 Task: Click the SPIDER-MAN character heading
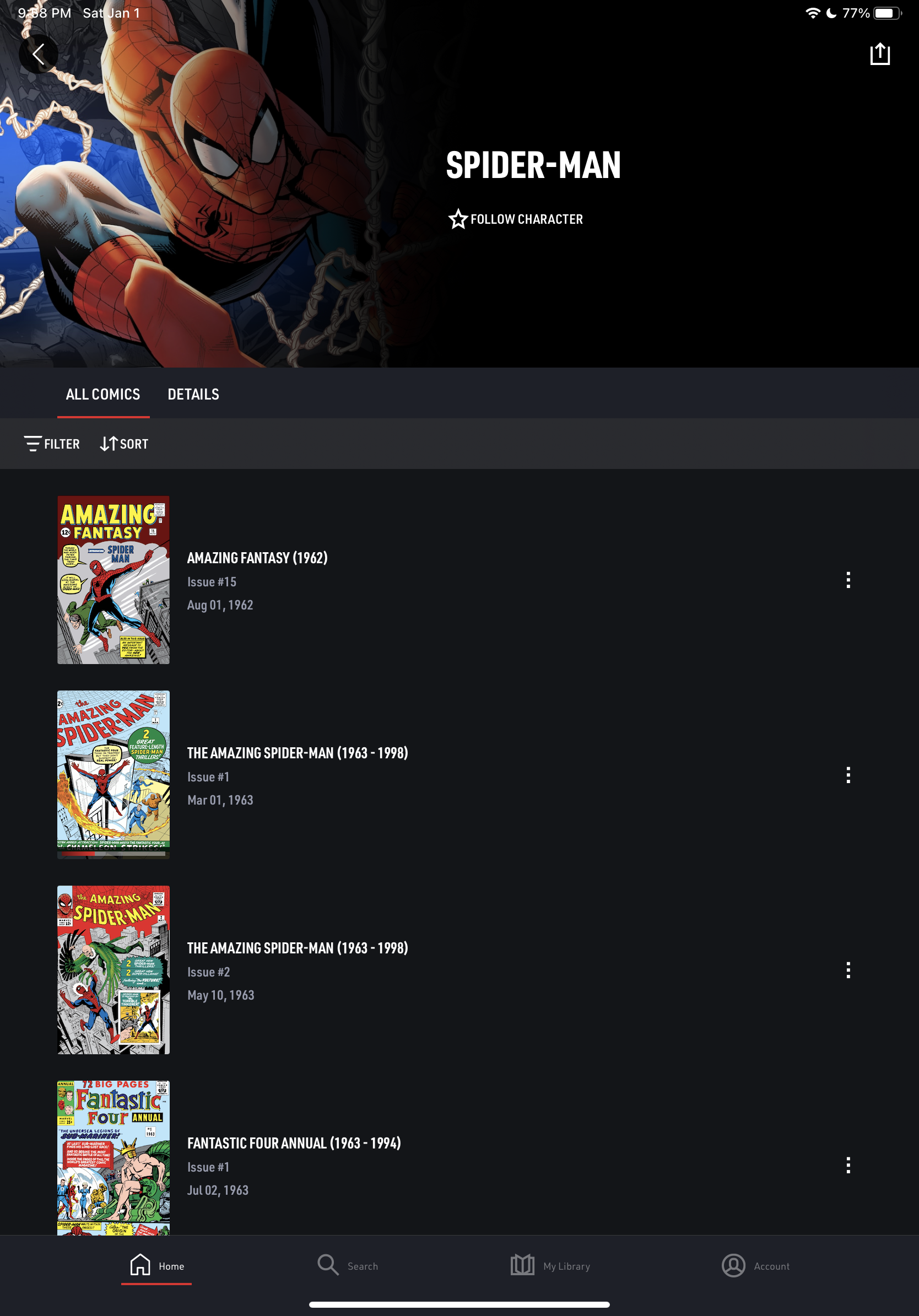tap(533, 165)
